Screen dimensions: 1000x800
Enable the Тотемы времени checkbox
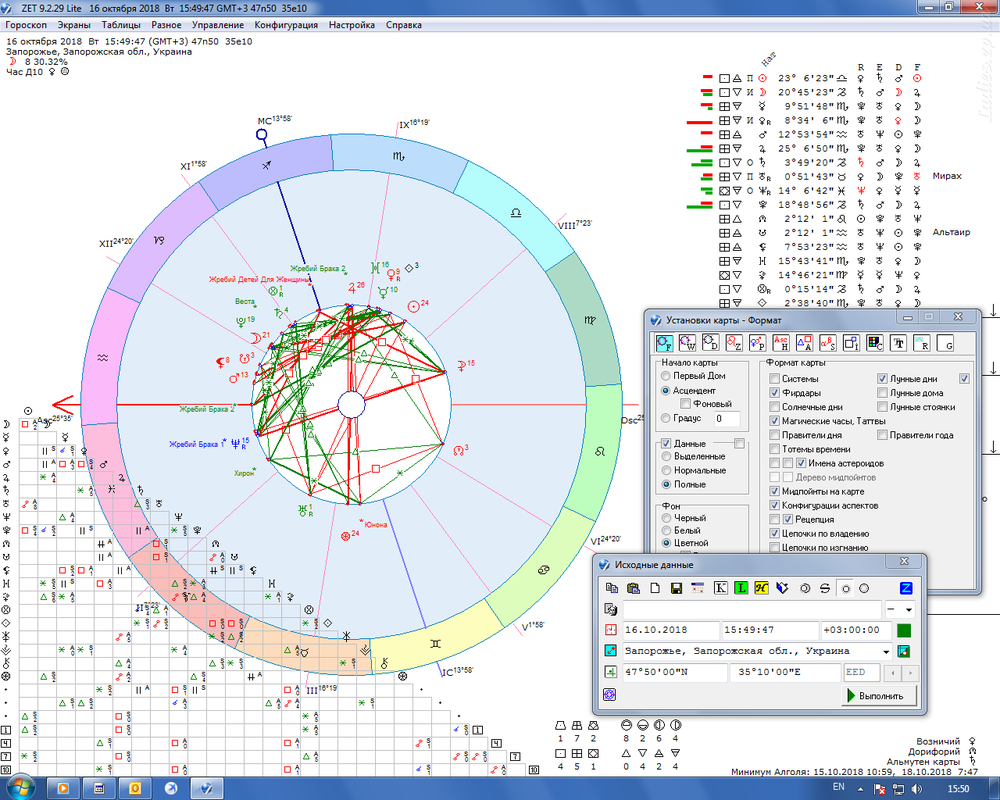pos(774,449)
